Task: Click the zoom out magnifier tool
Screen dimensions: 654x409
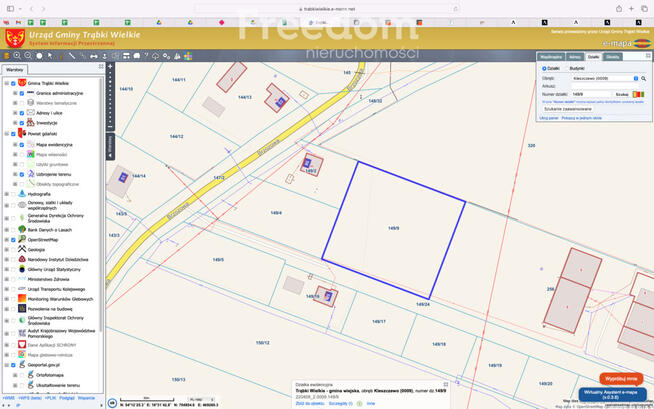Action: [28, 56]
